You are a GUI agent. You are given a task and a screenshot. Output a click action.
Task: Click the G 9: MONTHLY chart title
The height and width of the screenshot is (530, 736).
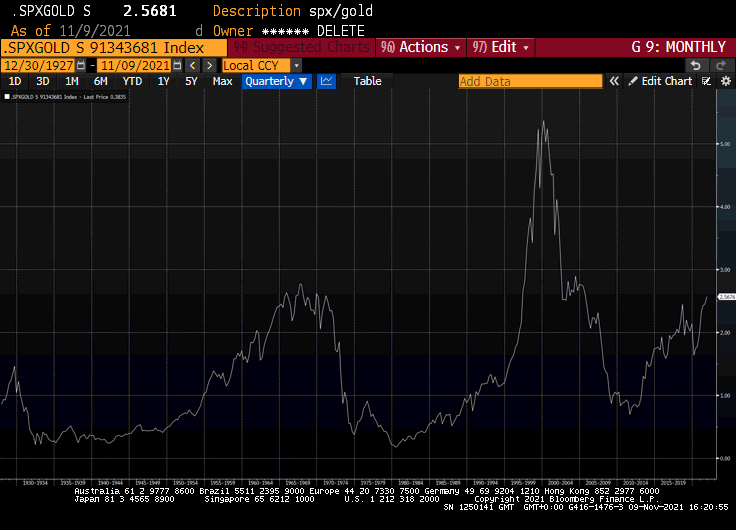pyautogui.click(x=678, y=47)
